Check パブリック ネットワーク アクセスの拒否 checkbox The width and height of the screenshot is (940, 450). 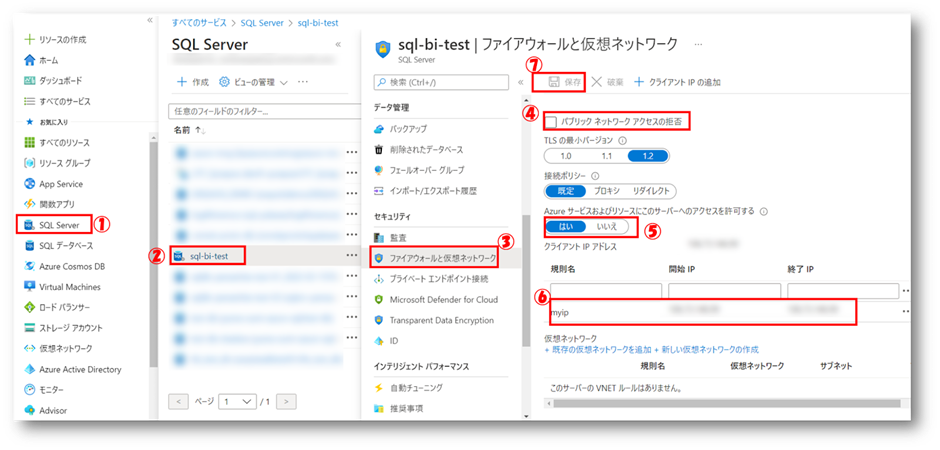(x=552, y=122)
